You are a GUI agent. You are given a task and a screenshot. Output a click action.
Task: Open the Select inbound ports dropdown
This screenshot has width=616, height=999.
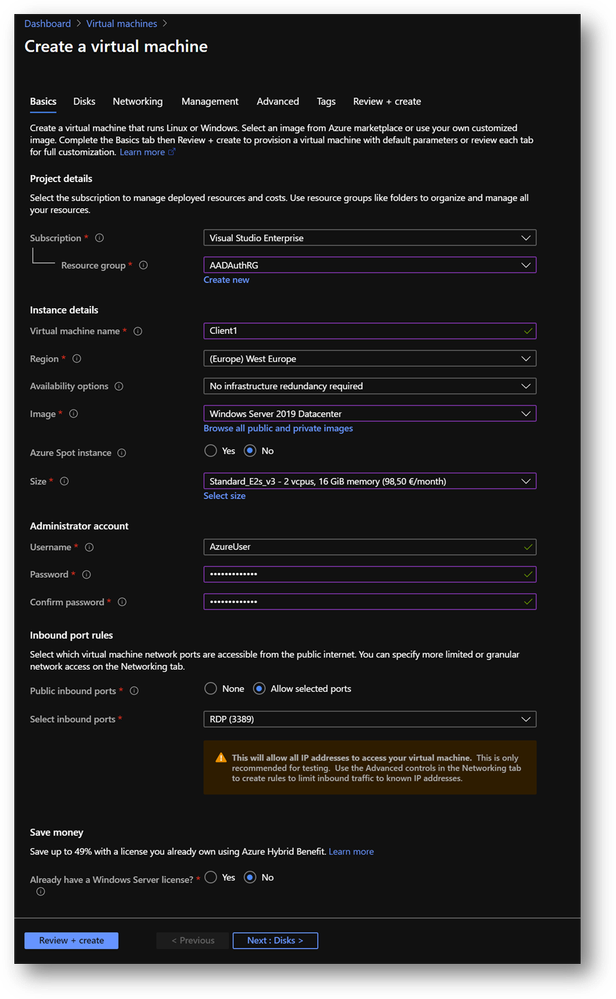tap(369, 719)
